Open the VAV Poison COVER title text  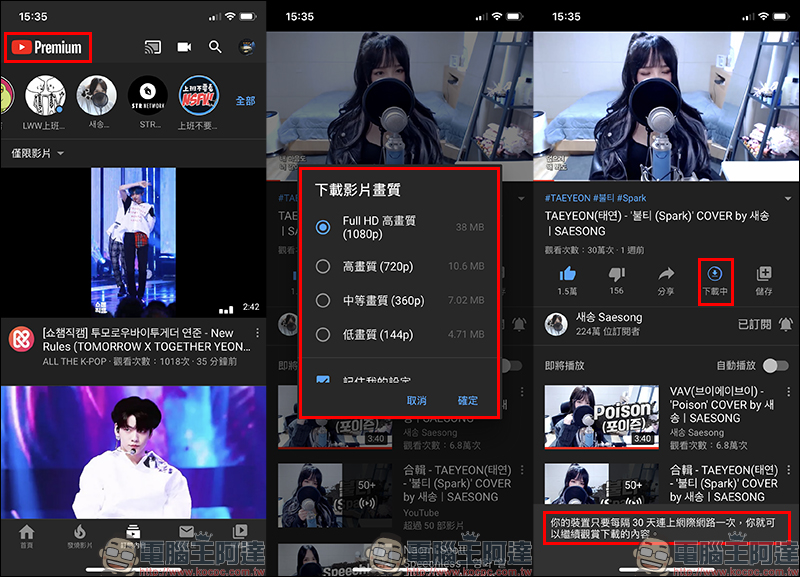point(721,405)
